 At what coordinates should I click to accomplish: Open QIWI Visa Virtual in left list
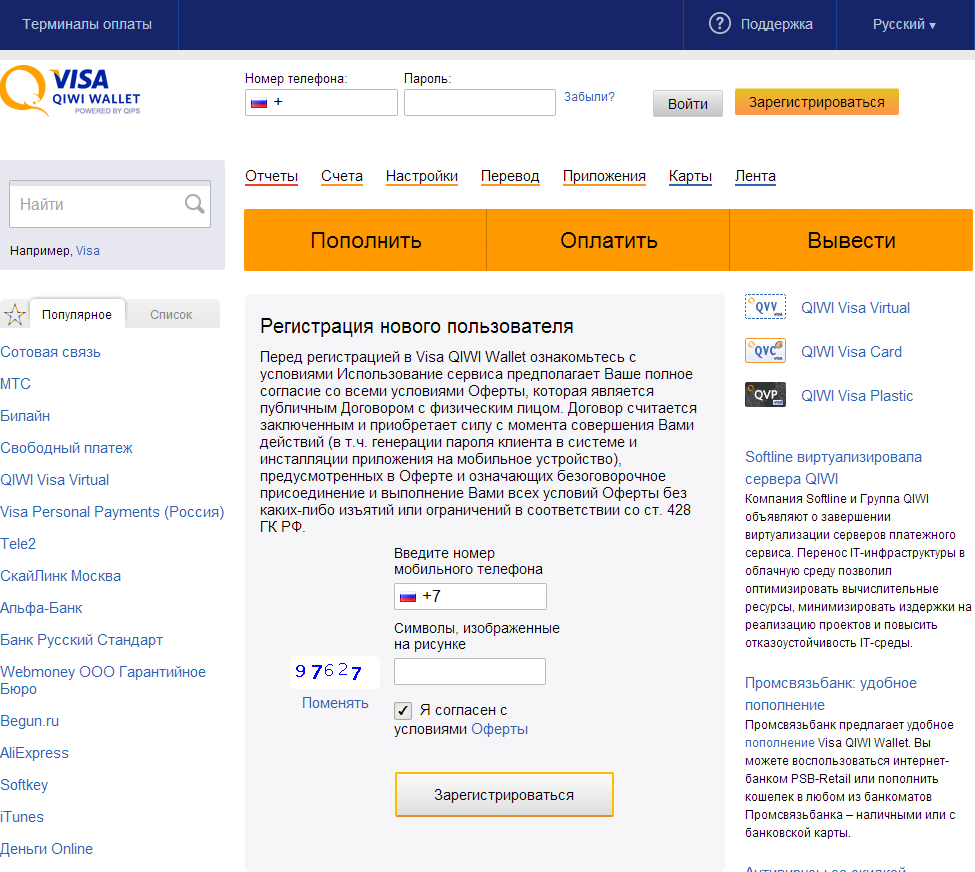pyautogui.click(x=55, y=480)
